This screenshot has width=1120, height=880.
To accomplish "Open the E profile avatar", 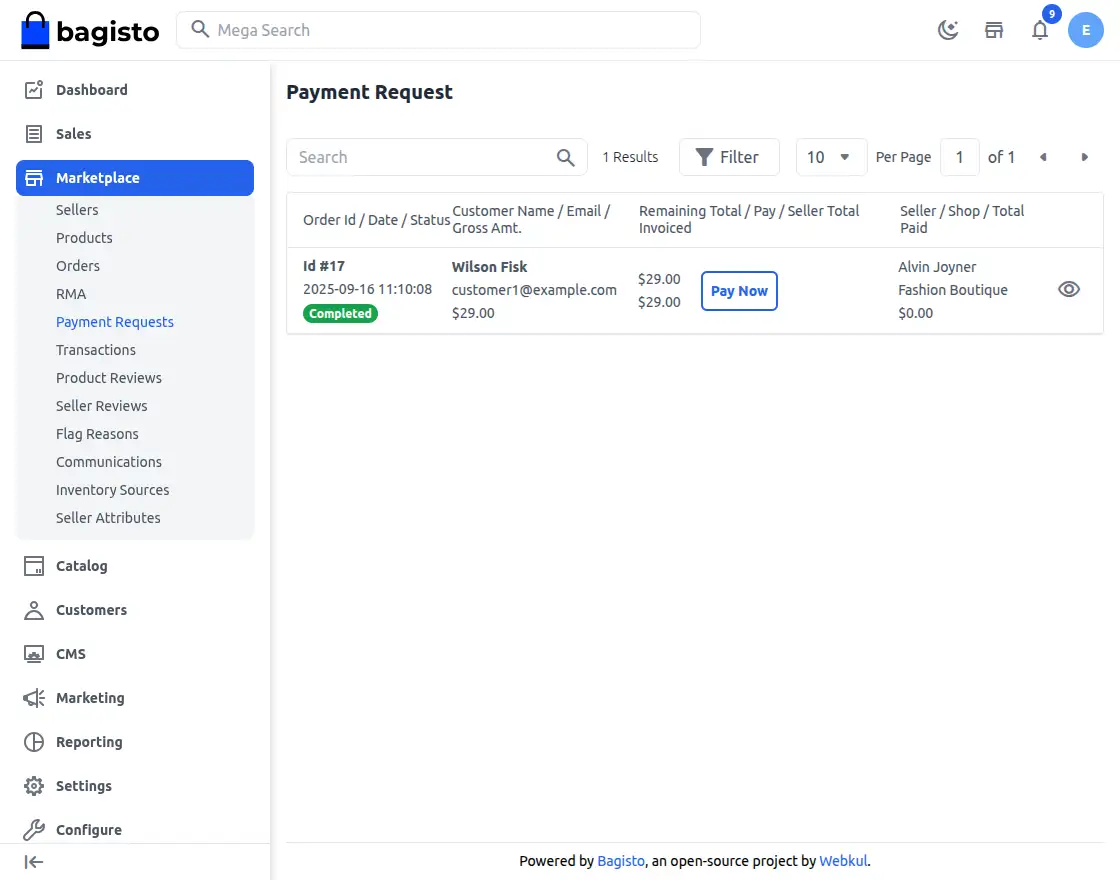I will pos(1086,30).
